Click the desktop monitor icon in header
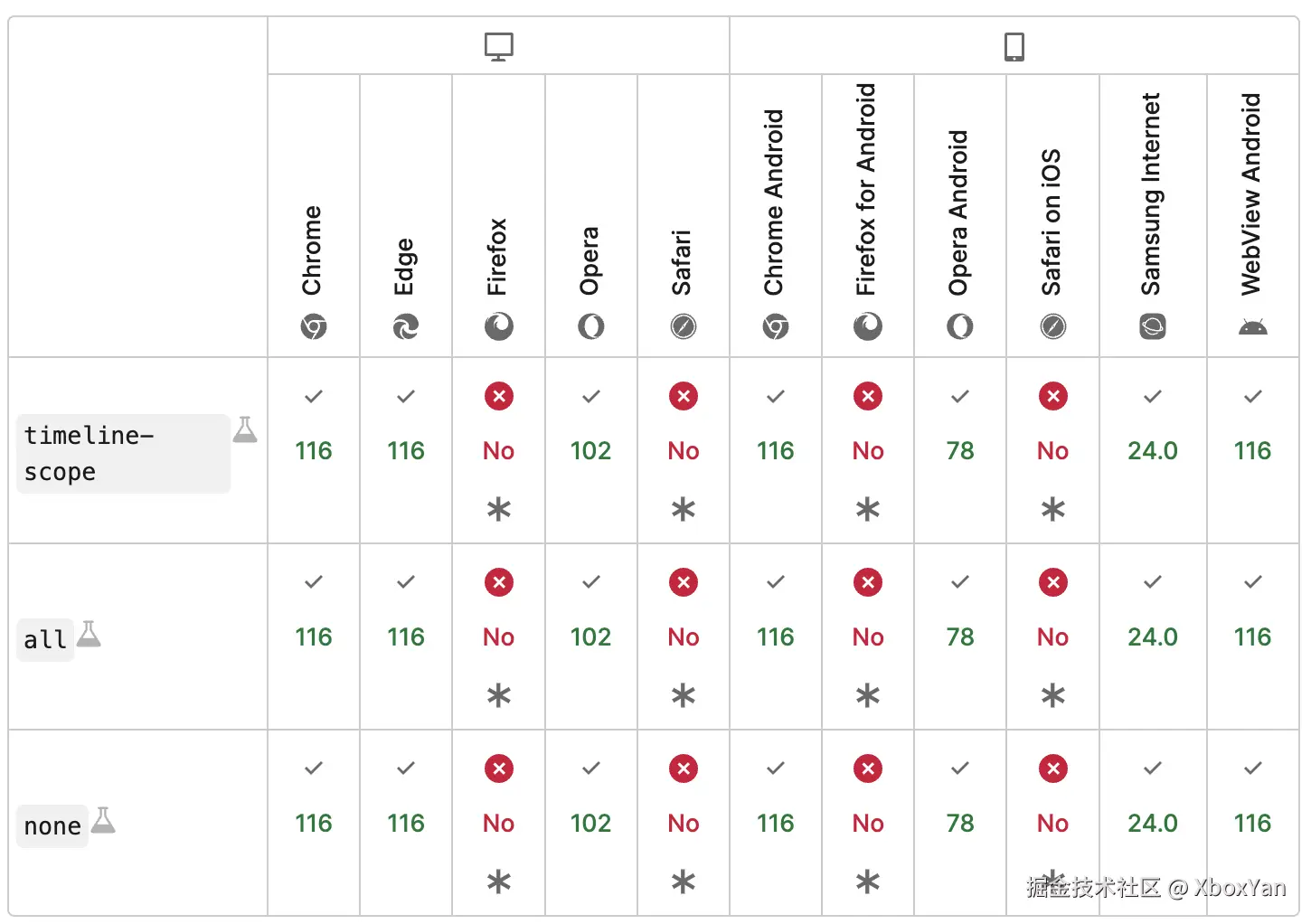Image resolution: width=1311 pixels, height=924 pixels. coord(498,46)
